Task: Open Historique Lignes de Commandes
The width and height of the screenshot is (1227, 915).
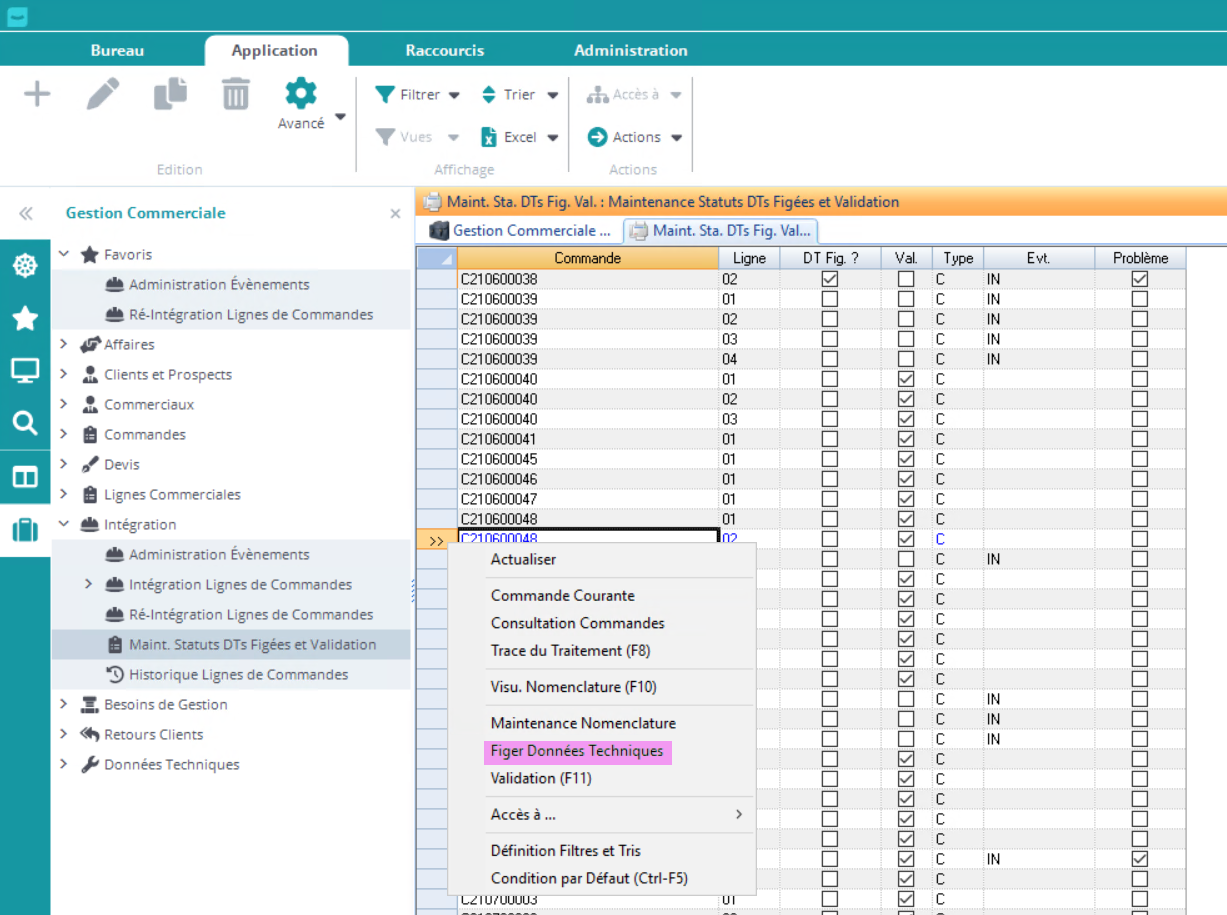Action: point(238,674)
